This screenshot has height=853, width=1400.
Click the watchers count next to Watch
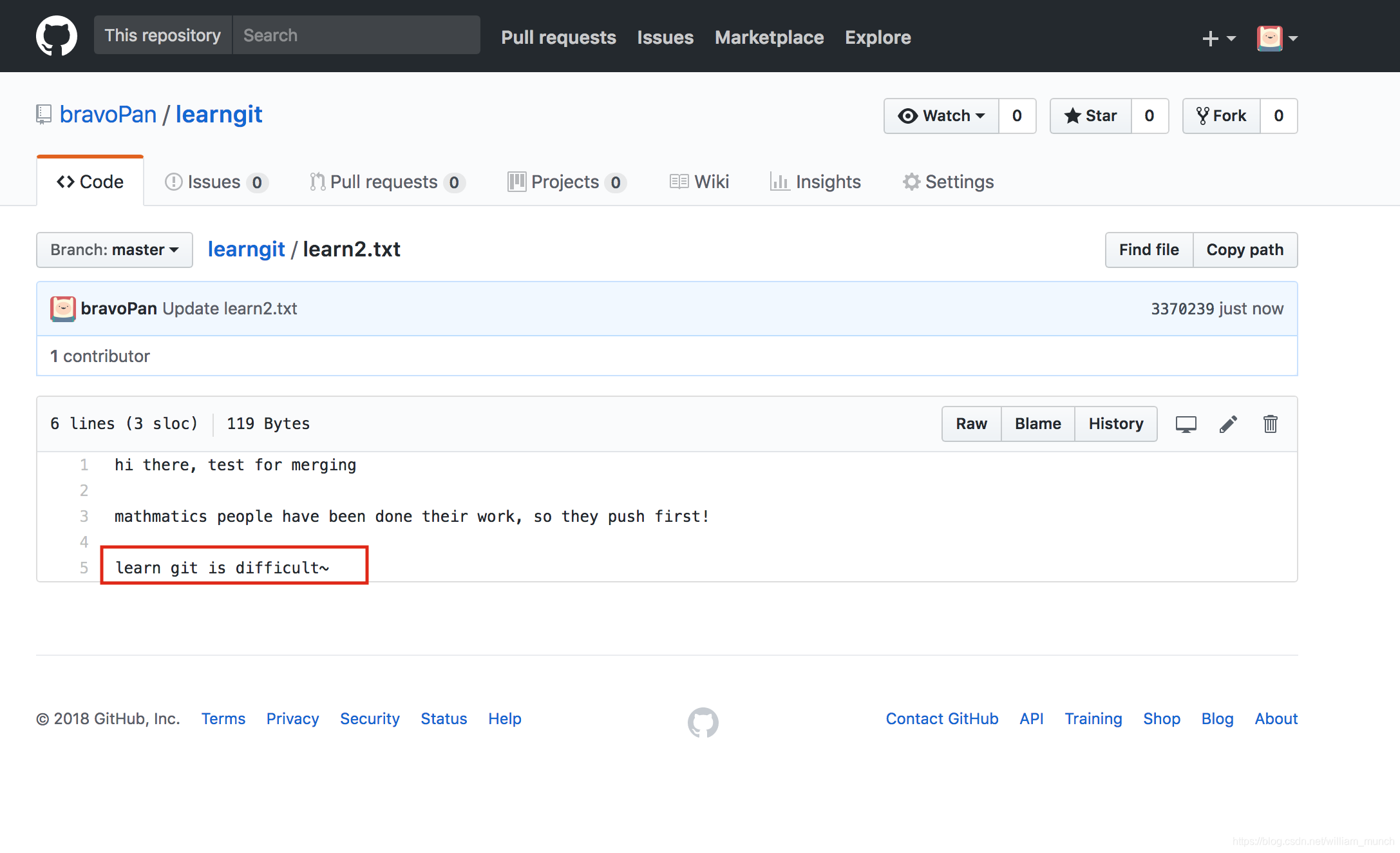tap(1017, 116)
